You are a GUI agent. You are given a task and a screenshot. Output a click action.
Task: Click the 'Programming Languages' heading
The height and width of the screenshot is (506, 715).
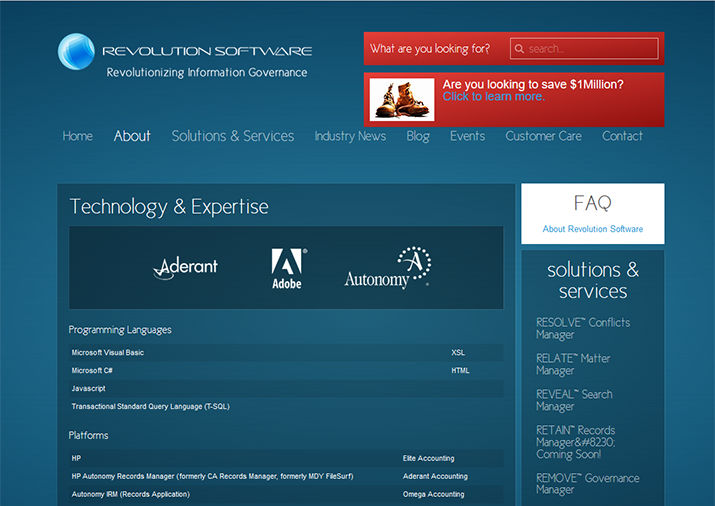(120, 330)
